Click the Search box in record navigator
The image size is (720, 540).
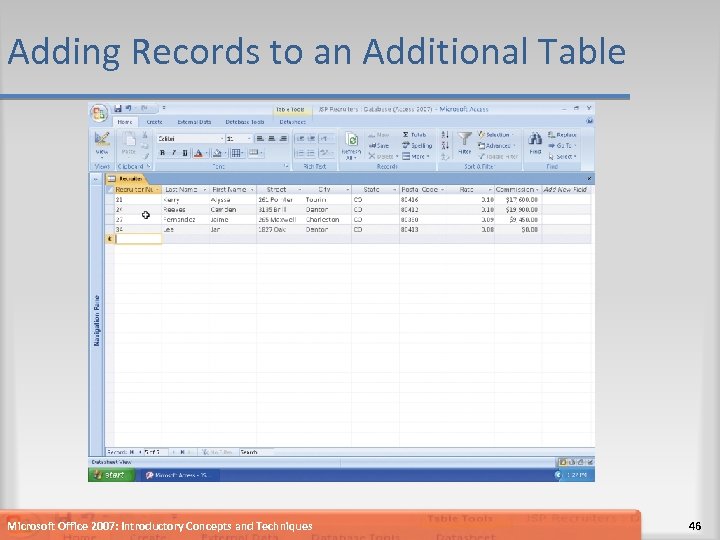256,452
